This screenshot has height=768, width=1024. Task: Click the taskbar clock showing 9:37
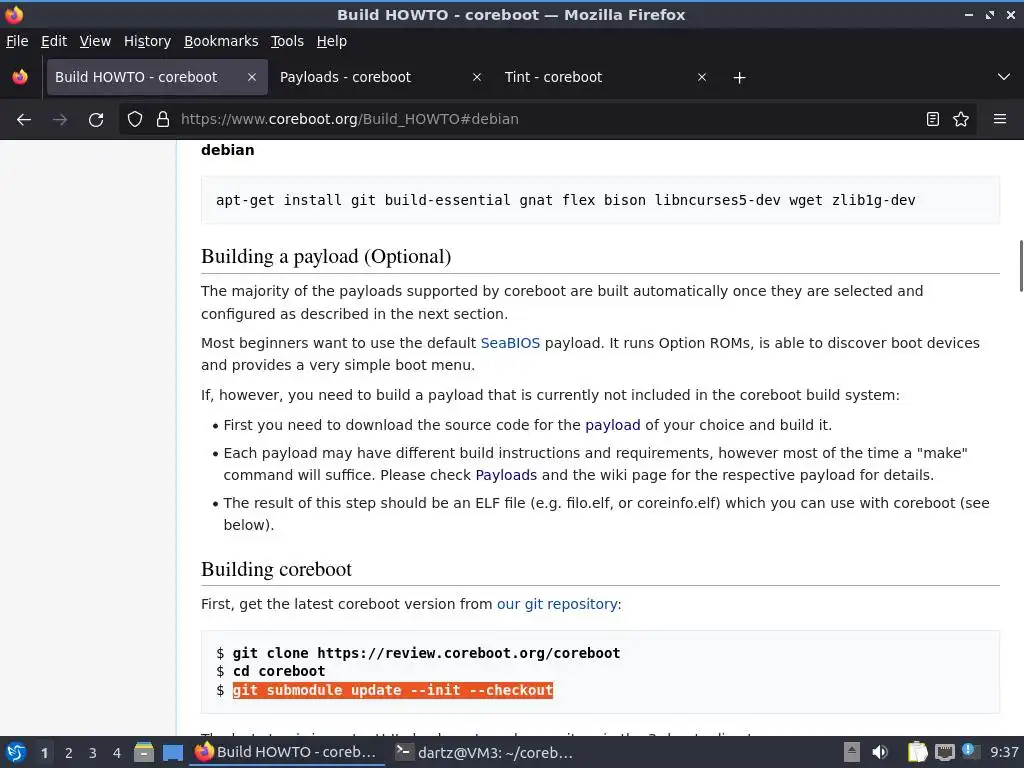click(1004, 752)
